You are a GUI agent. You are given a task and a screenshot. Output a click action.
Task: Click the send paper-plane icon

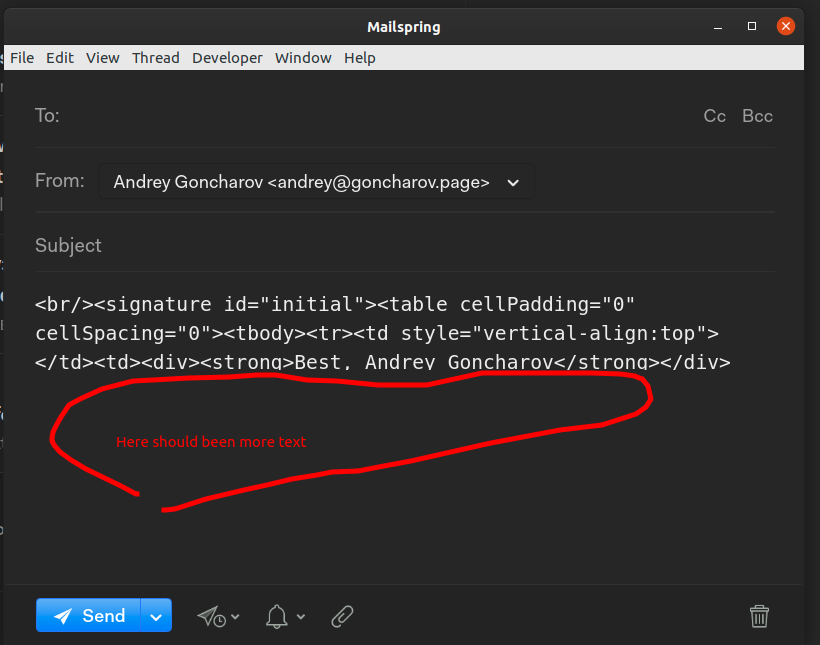pyautogui.click(x=62, y=616)
